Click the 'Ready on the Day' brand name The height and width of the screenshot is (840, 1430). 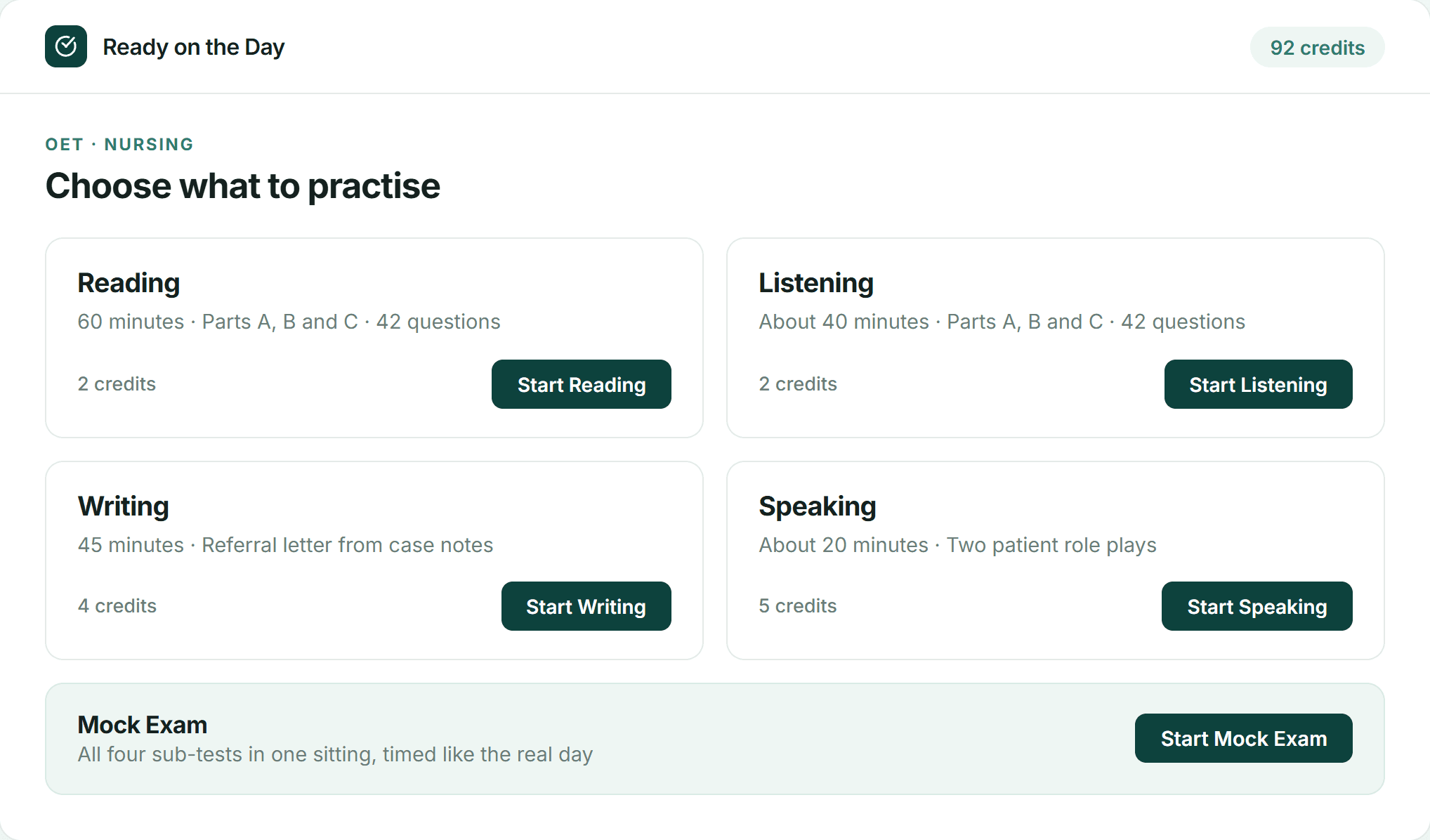pos(193,47)
